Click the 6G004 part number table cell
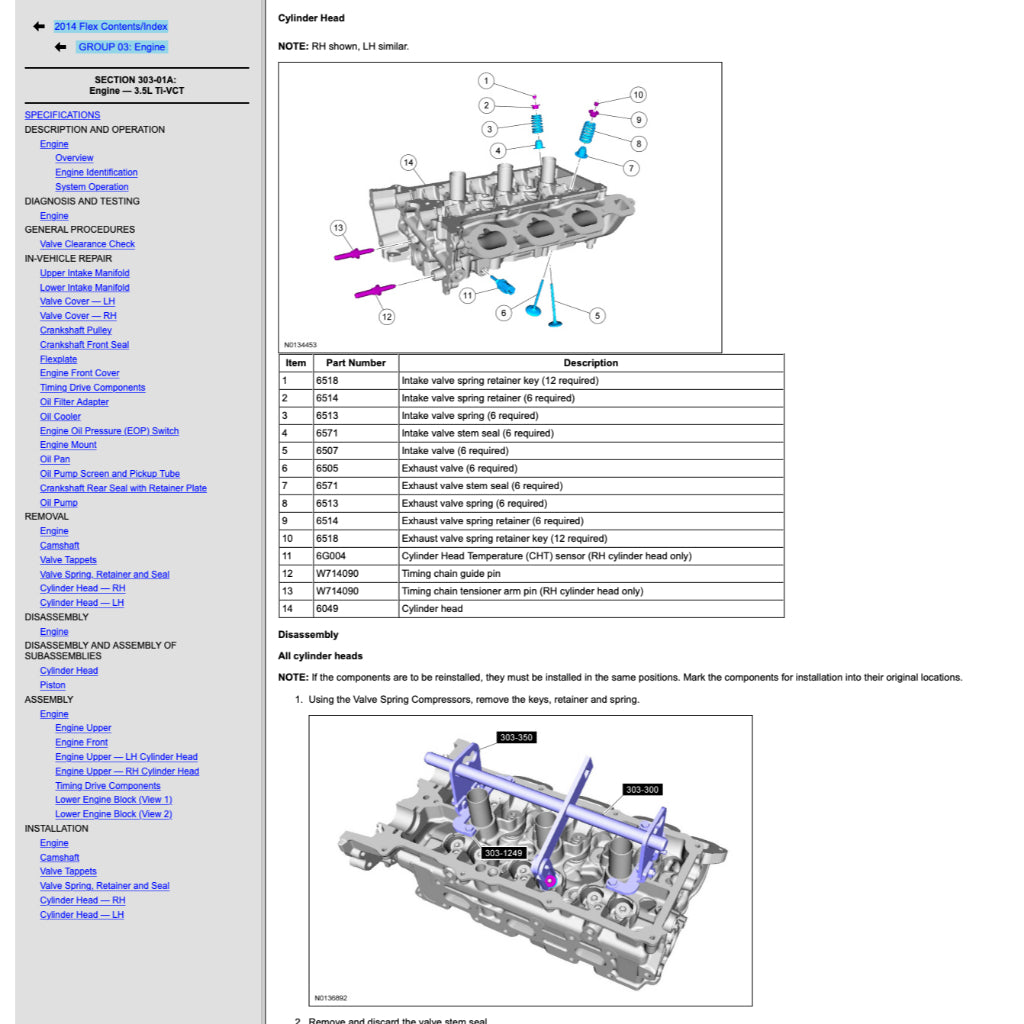 click(x=355, y=556)
